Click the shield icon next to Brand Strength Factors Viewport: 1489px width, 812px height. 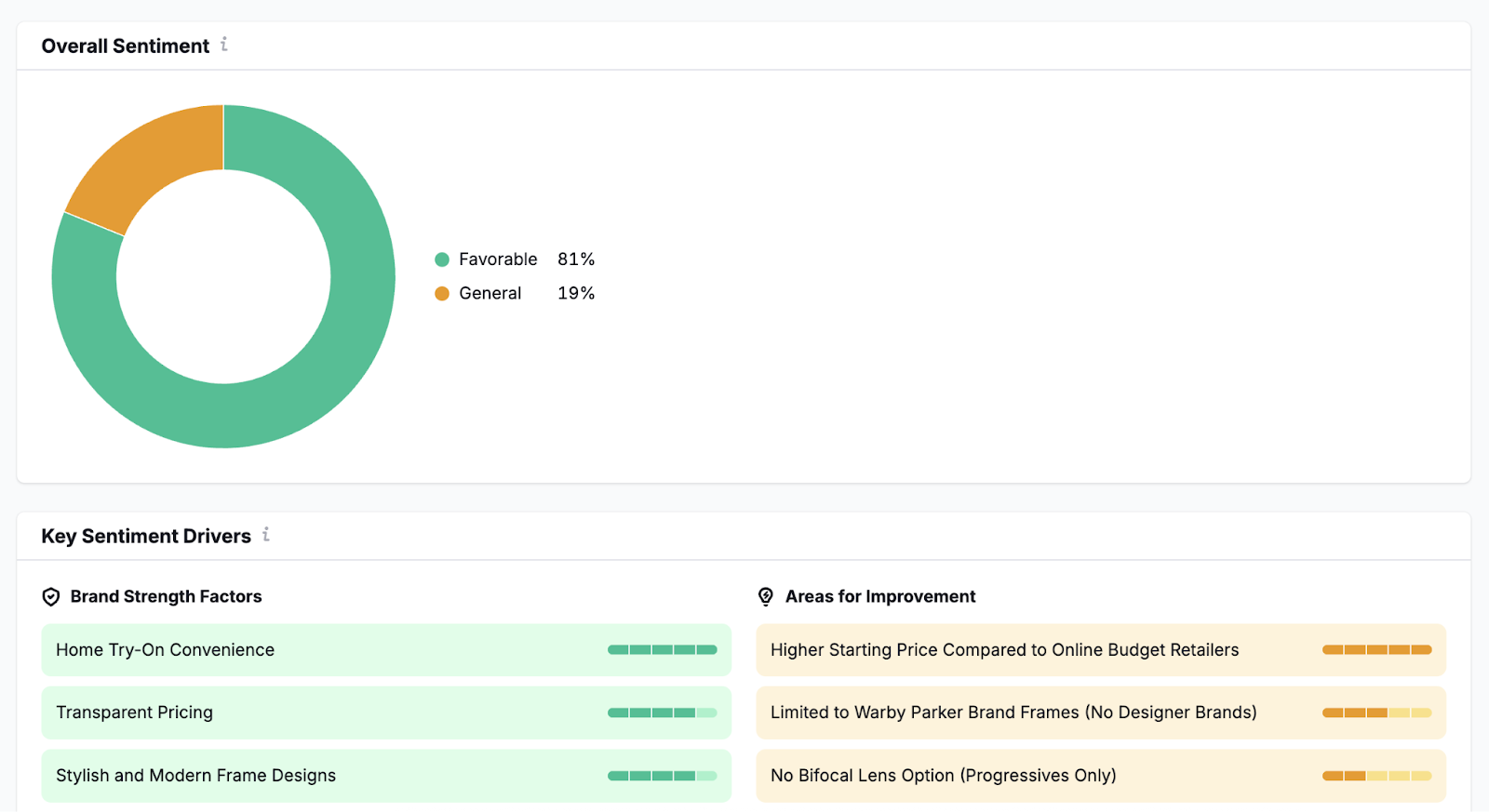[51, 597]
